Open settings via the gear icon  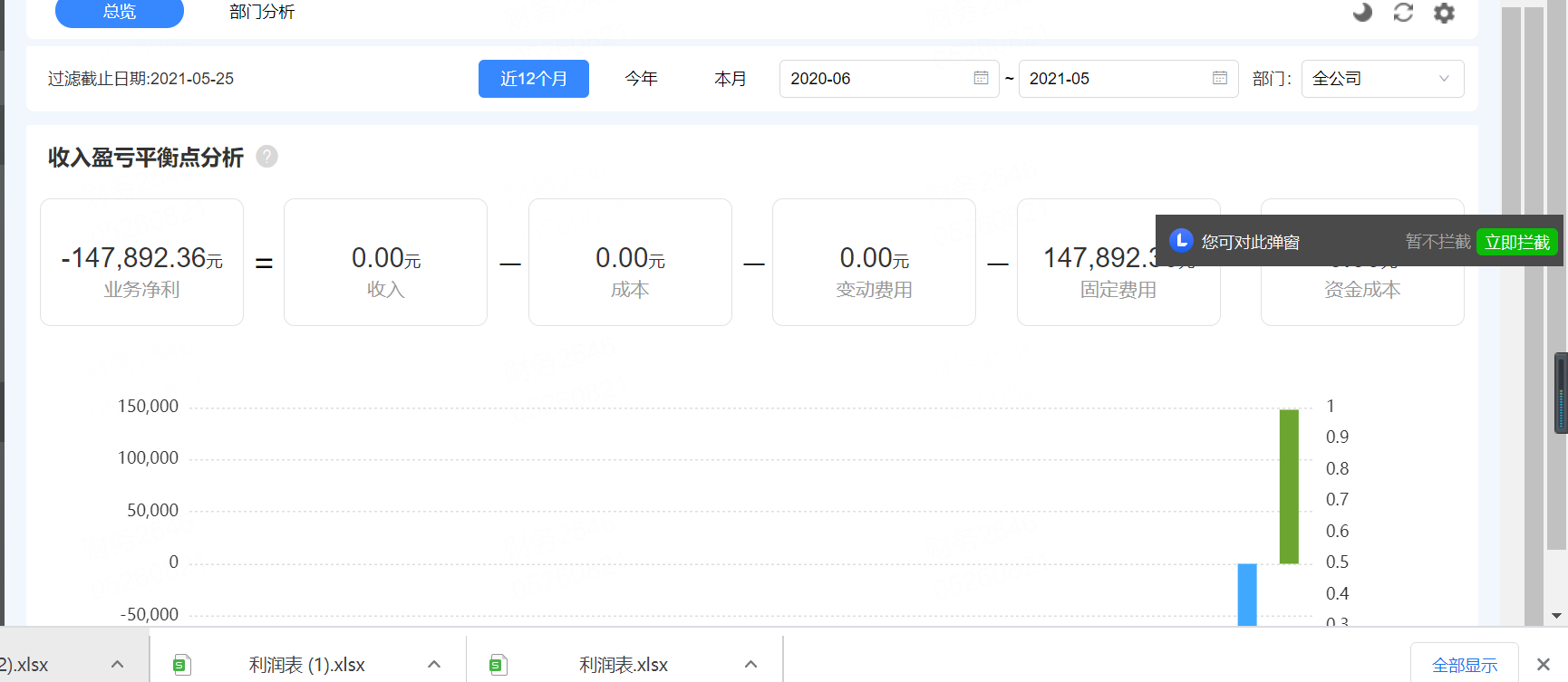tap(1444, 13)
